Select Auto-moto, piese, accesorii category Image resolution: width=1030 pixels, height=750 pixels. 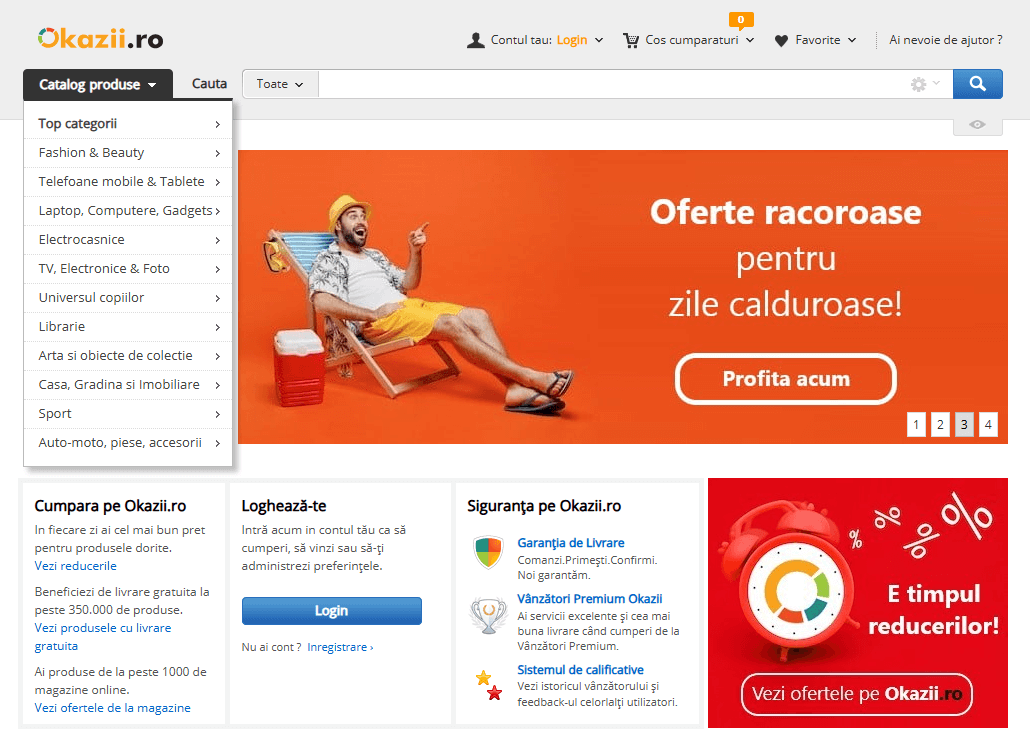point(128,443)
